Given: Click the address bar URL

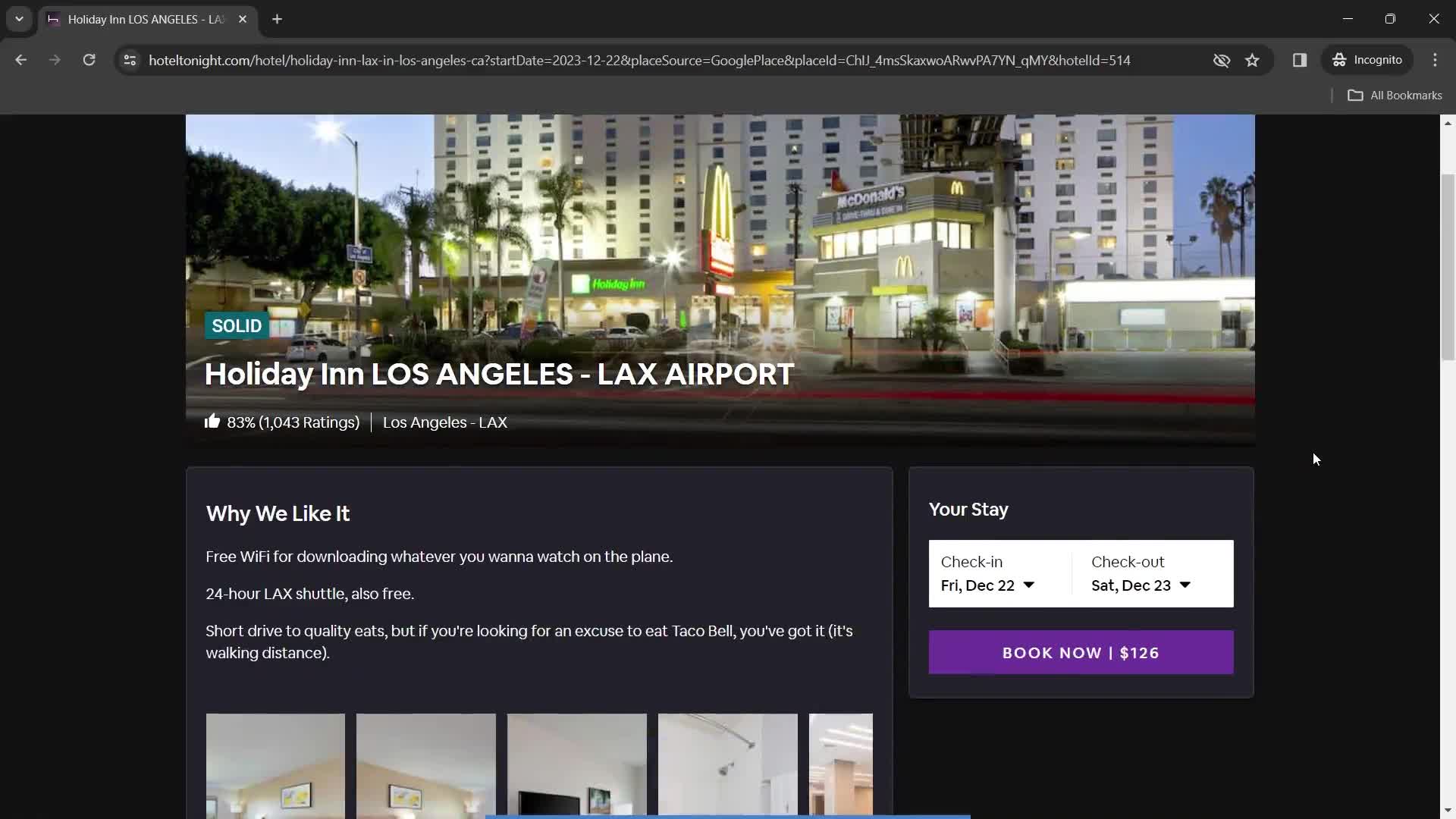Looking at the screenshot, I should point(639,60).
